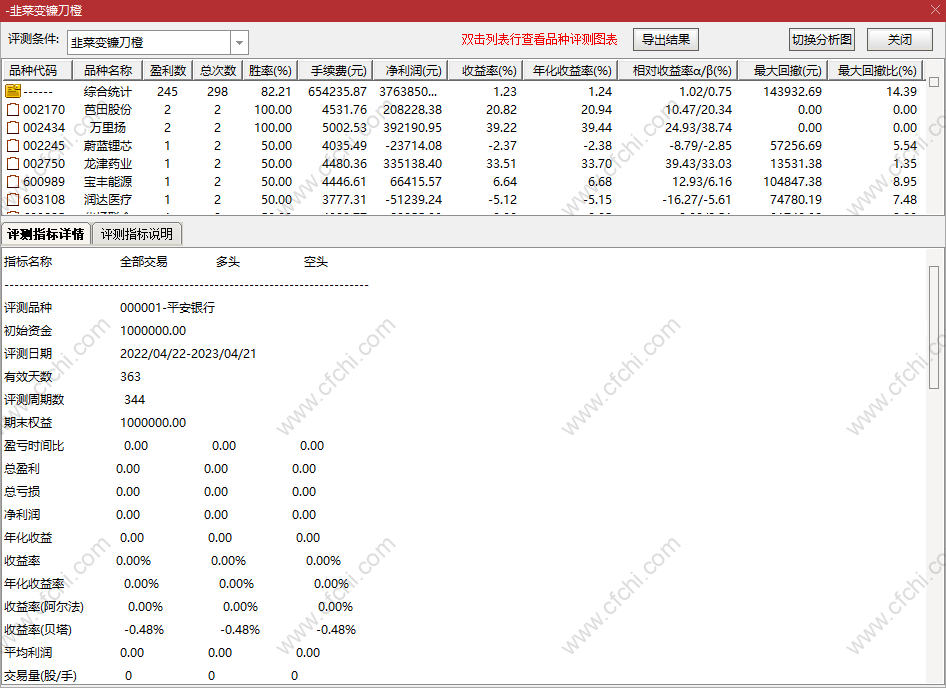Sort by the 净利润(元) column header

coord(410,71)
